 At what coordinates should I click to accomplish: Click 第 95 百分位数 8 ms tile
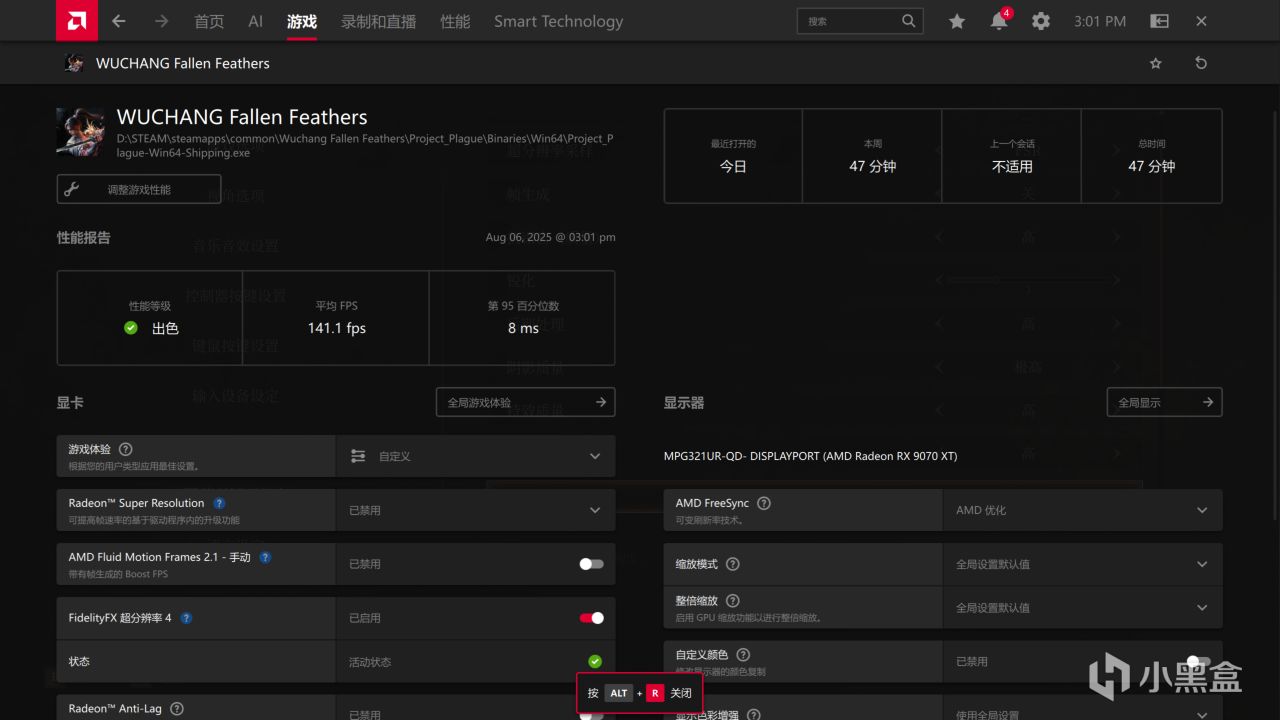pos(522,318)
